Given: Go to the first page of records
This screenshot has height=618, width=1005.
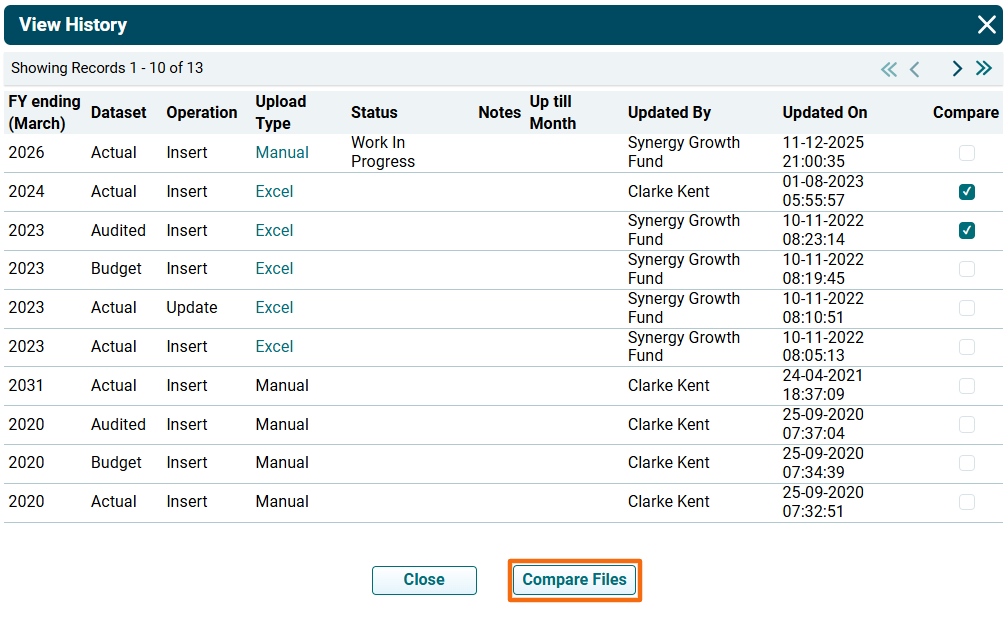Looking at the screenshot, I should [x=888, y=69].
